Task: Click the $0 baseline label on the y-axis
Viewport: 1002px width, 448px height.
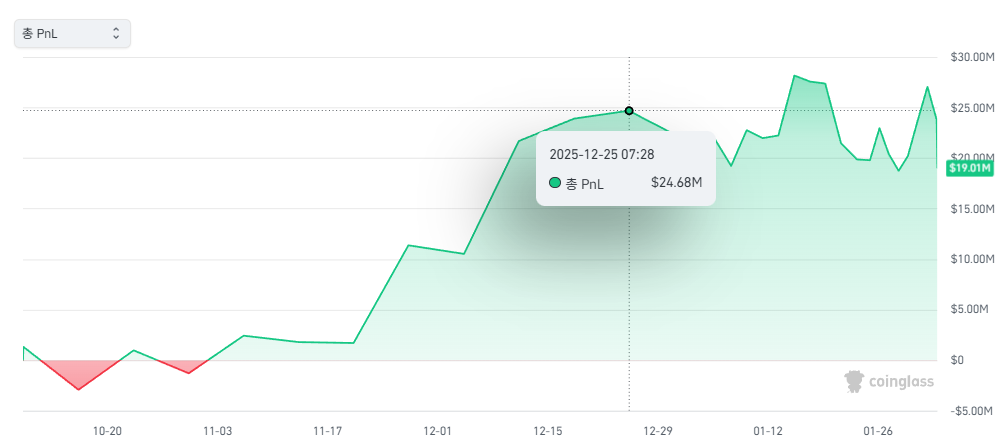Action: pyautogui.click(x=957, y=361)
